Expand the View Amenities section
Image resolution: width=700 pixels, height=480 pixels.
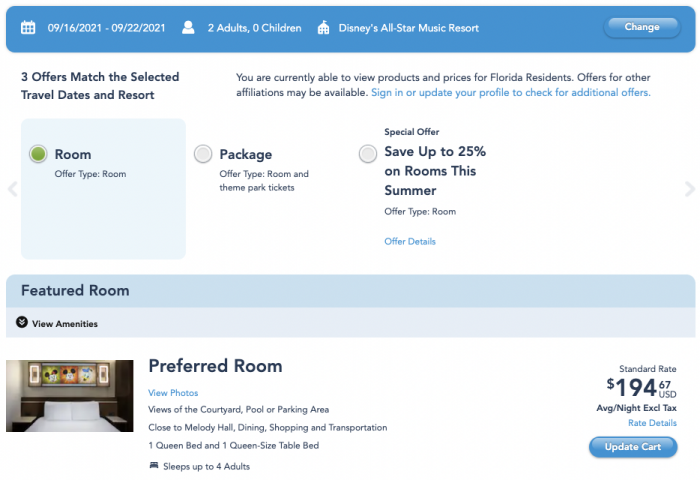click(57, 323)
